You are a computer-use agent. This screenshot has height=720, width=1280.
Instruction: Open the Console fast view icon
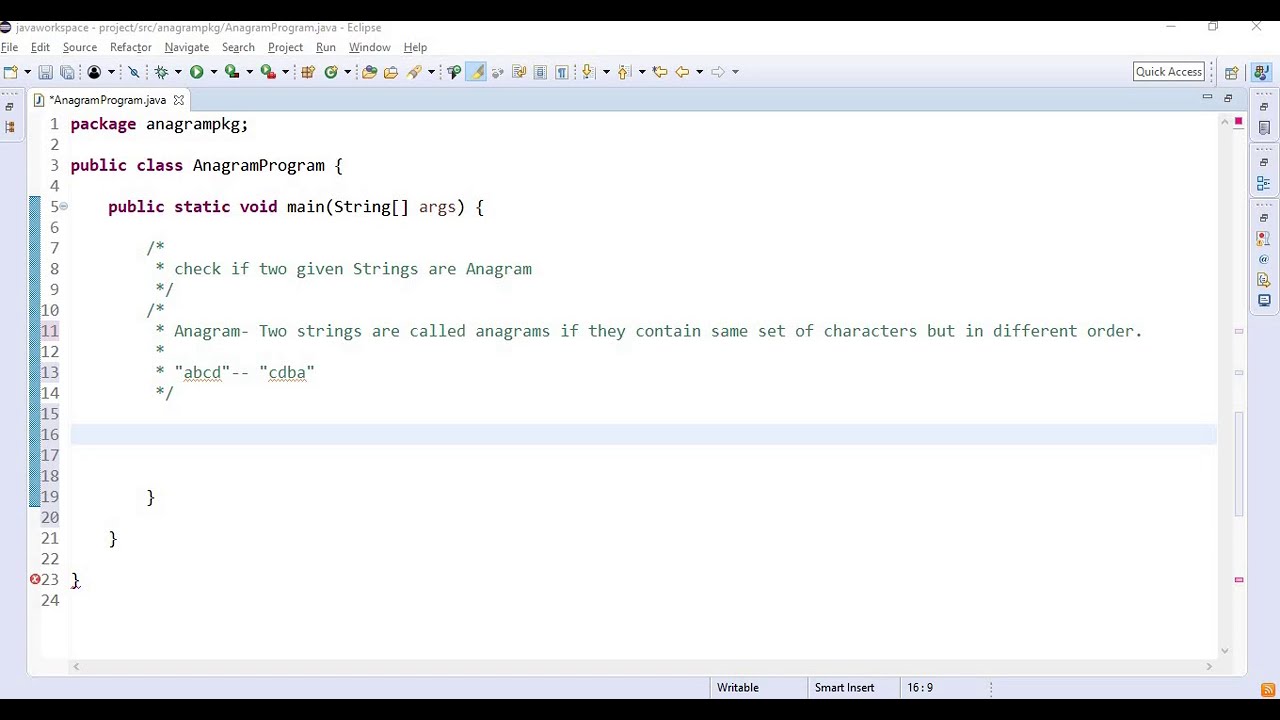1264,300
